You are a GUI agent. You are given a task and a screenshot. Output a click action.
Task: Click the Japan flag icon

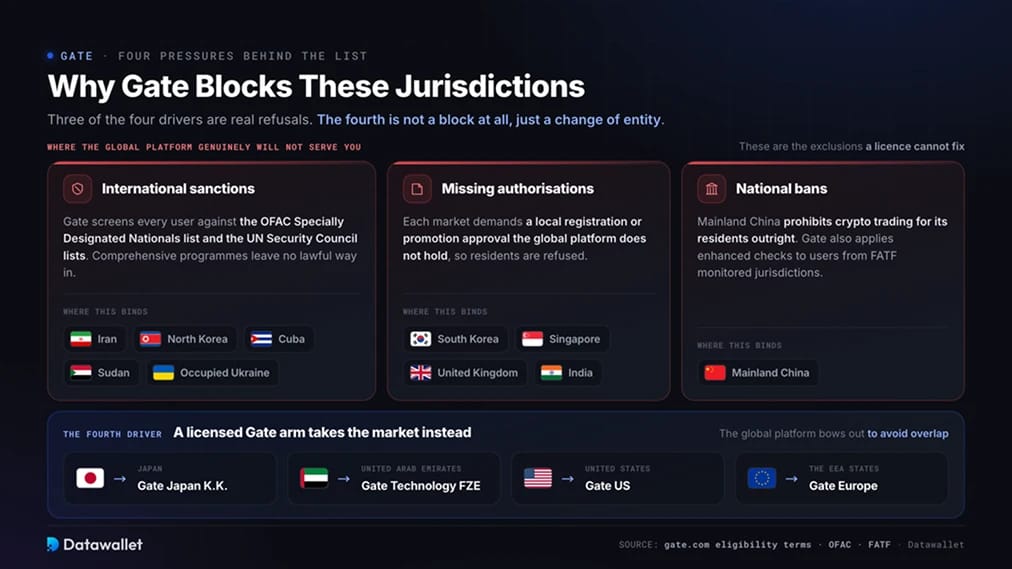[x=90, y=478]
